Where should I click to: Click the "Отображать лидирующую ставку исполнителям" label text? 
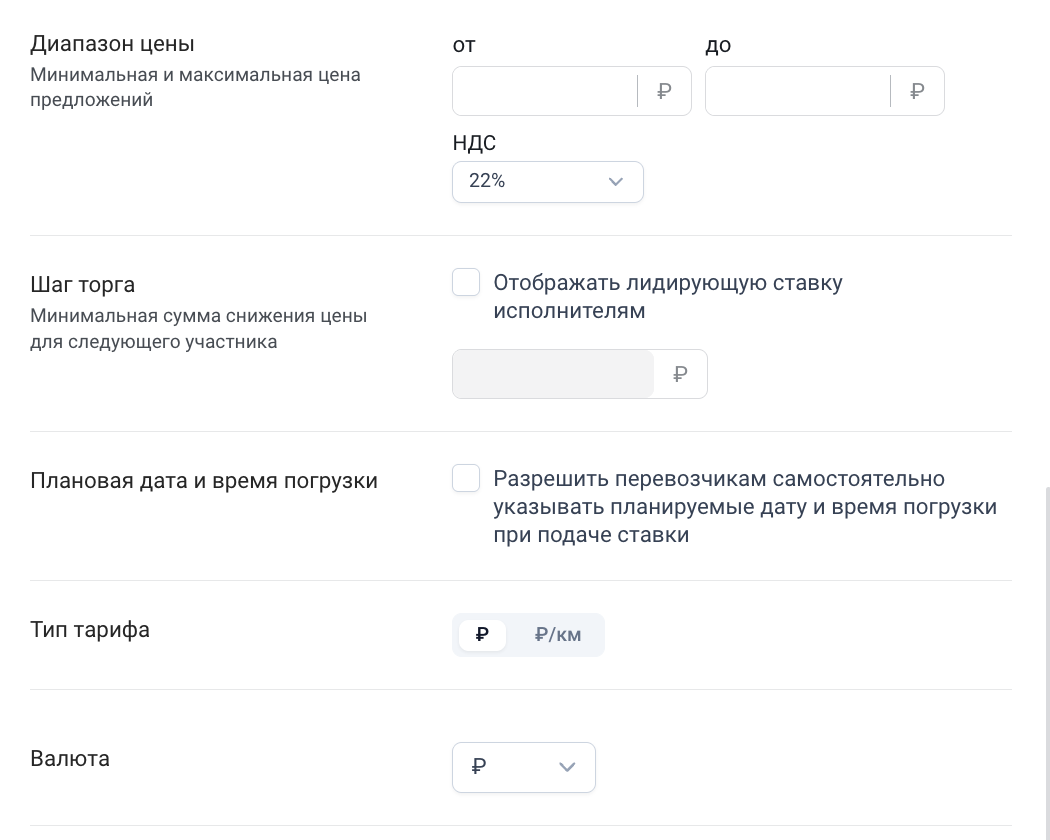[668, 297]
